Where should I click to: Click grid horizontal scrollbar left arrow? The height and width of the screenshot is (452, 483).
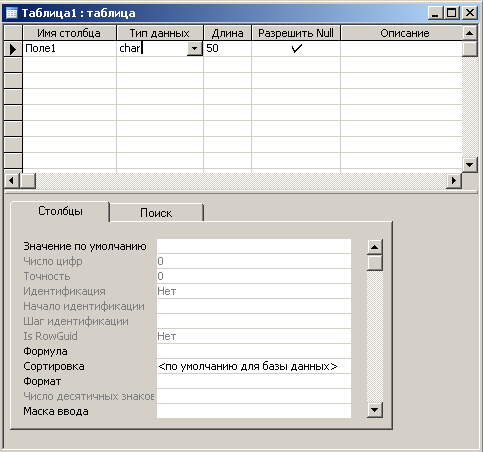[12, 181]
